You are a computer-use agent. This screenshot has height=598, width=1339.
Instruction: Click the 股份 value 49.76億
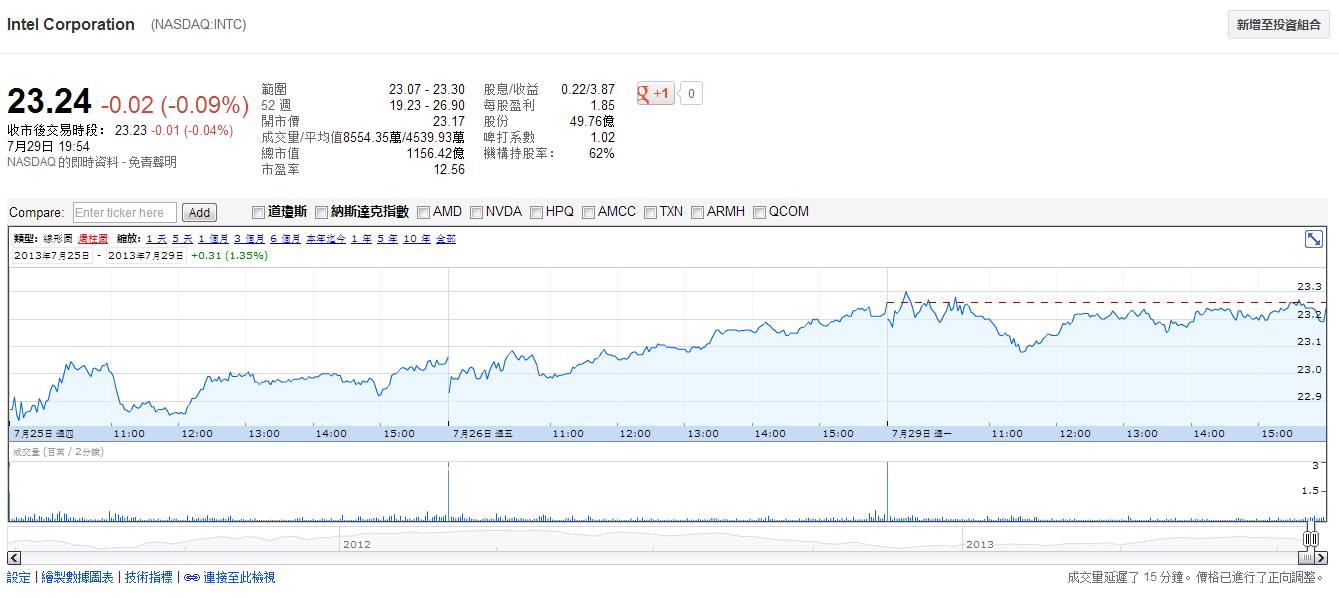point(593,122)
